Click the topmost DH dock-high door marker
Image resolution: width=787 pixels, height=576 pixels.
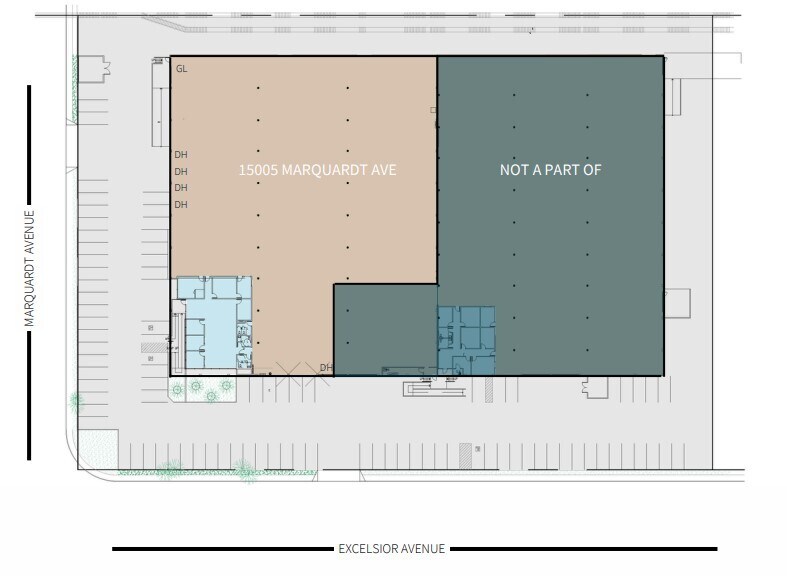click(181, 155)
